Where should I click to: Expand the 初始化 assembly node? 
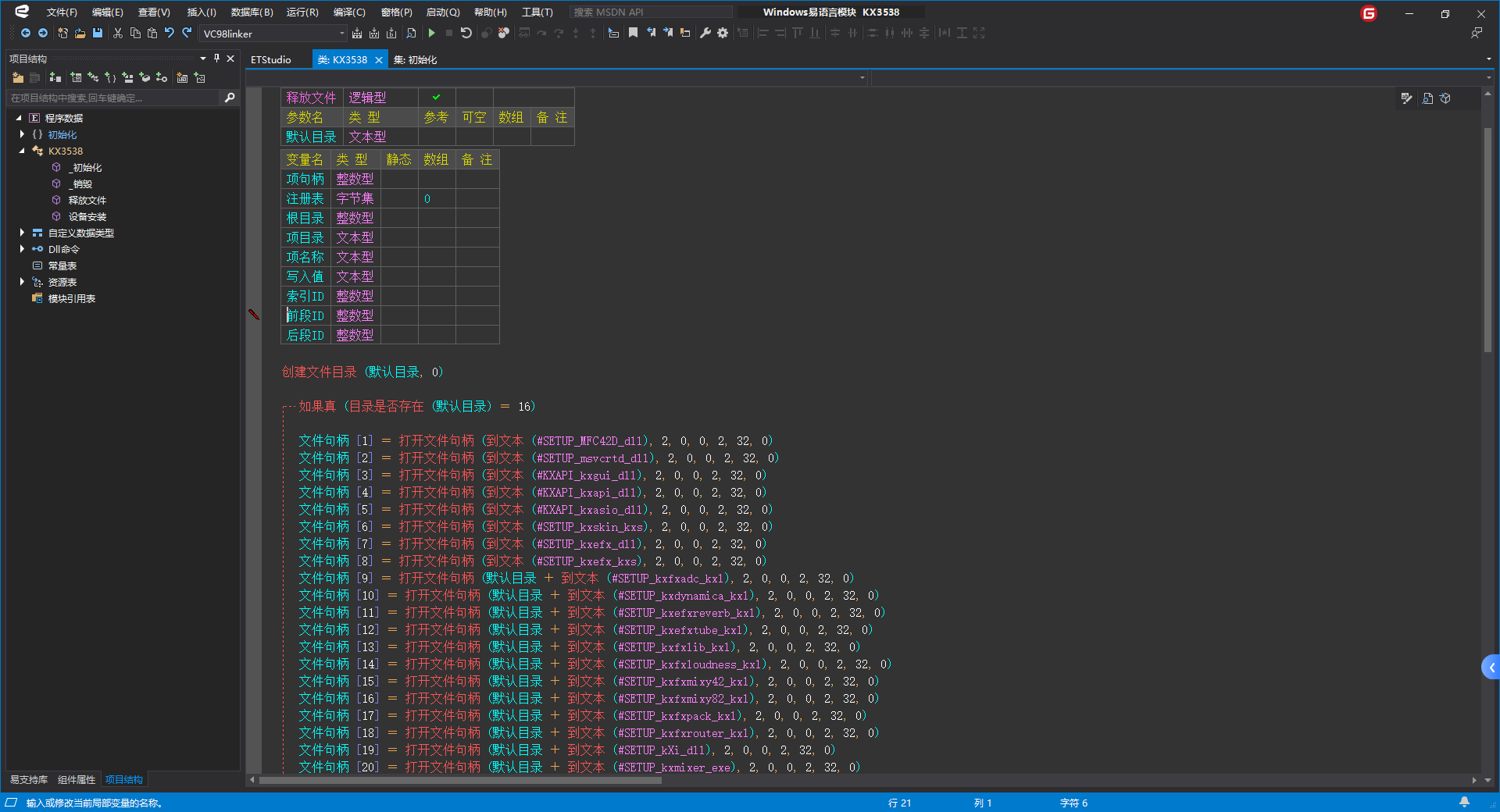[22, 134]
